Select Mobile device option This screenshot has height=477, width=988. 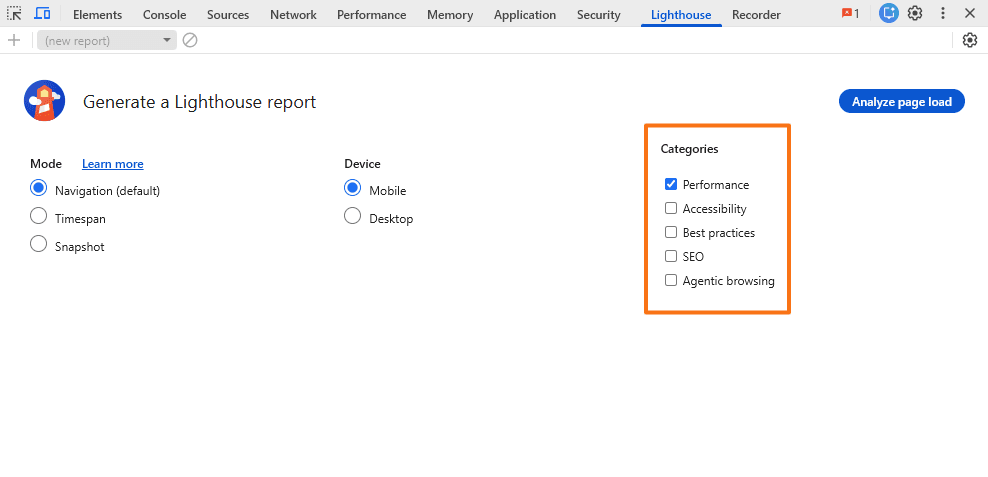[353, 188]
